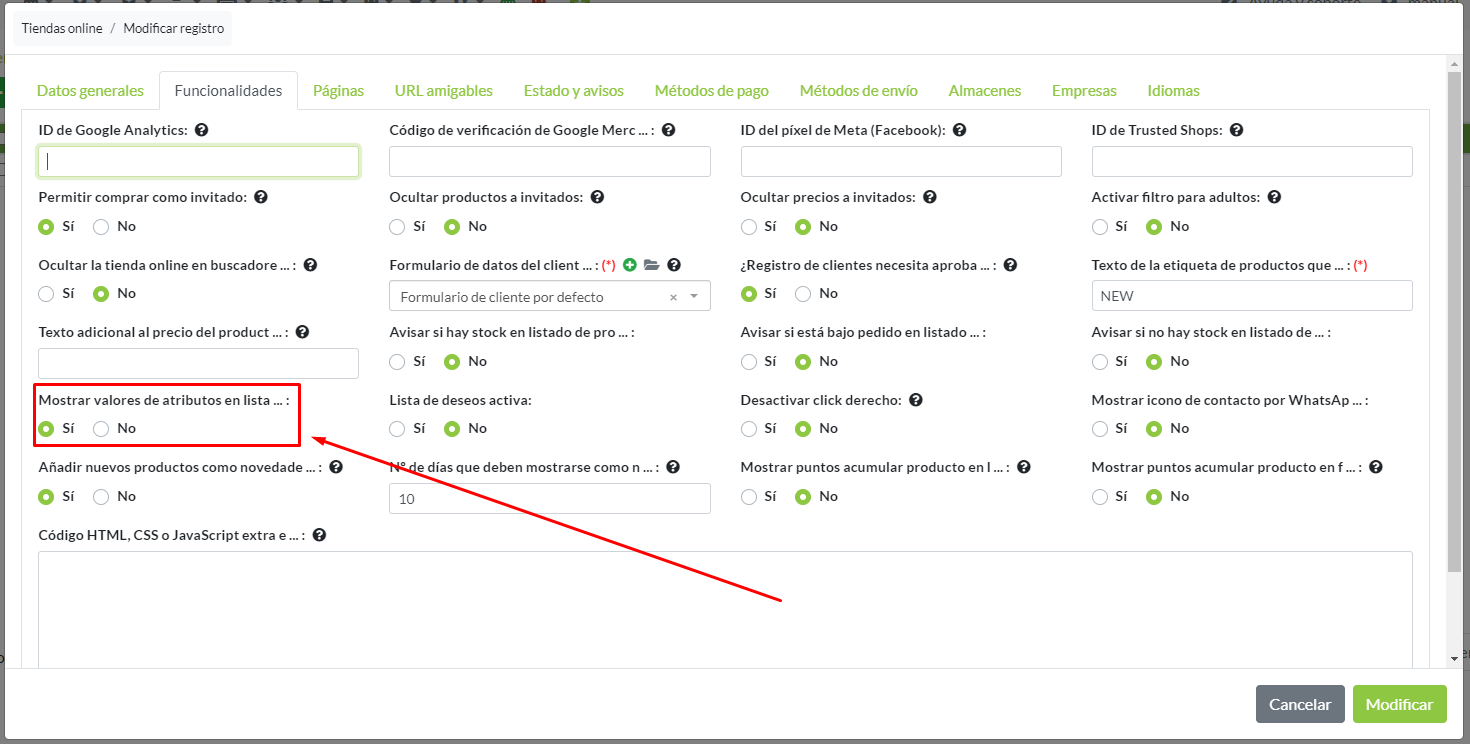View help for Permitir comprar como invitado
Image resolution: width=1470 pixels, height=744 pixels.
click(x=261, y=197)
